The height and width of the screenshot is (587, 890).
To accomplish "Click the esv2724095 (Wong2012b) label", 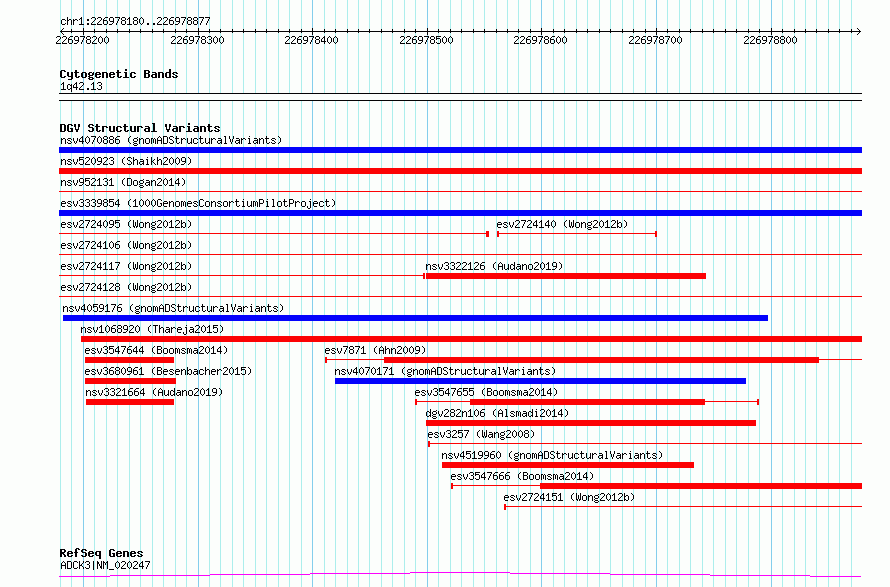I will (x=126, y=224).
